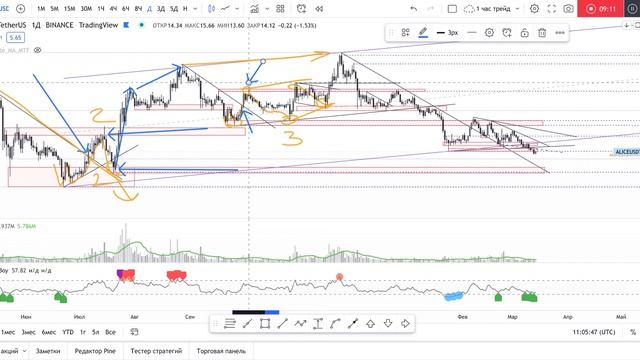Image resolution: width=640 pixels, height=360 pixels.
Task: Open chart settings gear in the top toolbar
Action: [534, 9]
